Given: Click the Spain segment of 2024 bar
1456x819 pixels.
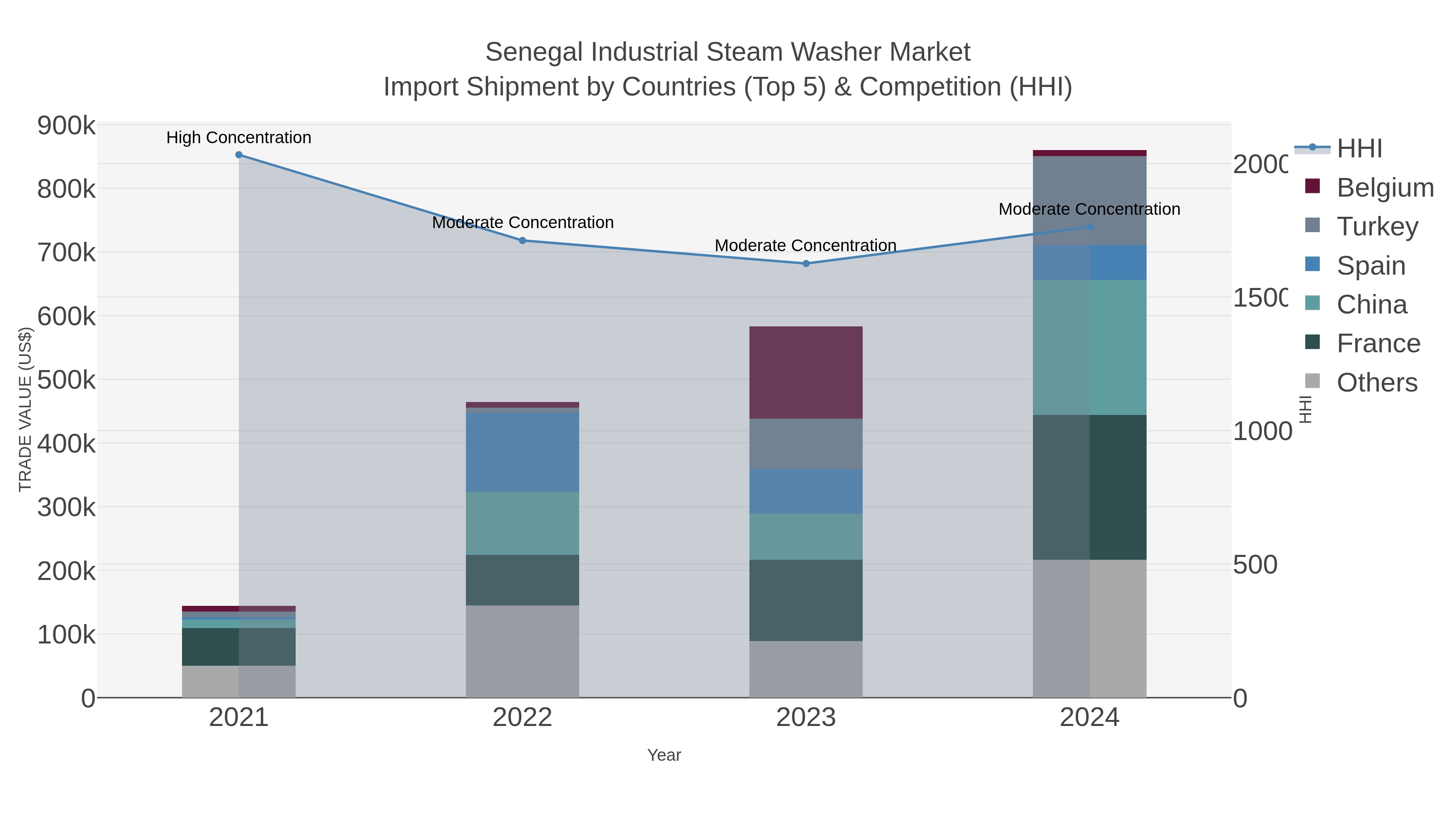Looking at the screenshot, I should [1090, 263].
